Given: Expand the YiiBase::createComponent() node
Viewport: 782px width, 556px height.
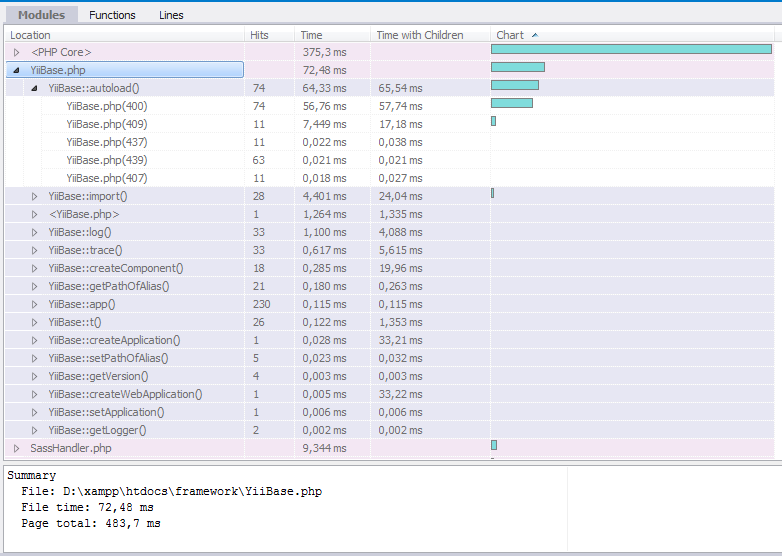Looking at the screenshot, I should 34,268.
